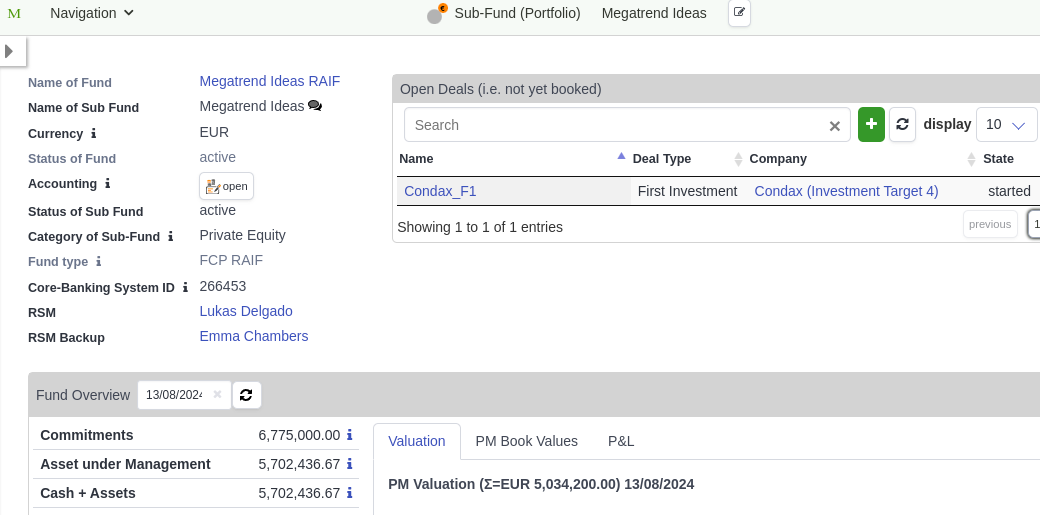Click the info icon beside Currency
This screenshot has height=515, width=1040.
pos(94,133)
